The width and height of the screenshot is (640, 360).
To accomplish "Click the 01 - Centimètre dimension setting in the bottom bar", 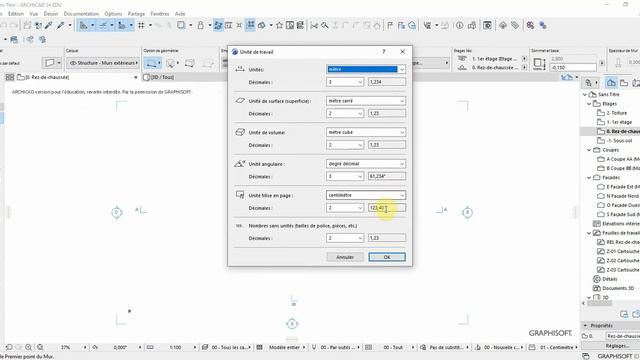I will click(x=557, y=347).
